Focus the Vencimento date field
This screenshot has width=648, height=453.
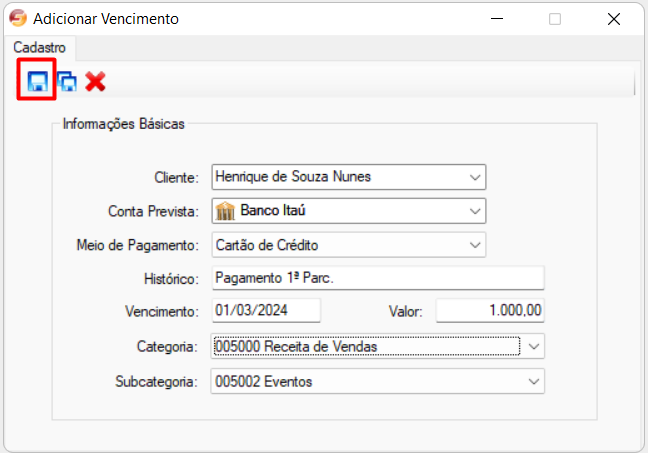click(x=265, y=311)
